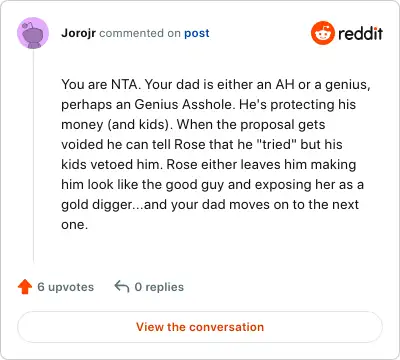Image resolution: width=400 pixels, height=360 pixels.
Task: Click the line beginning "money (and kids)"
Action: (x=193, y=125)
